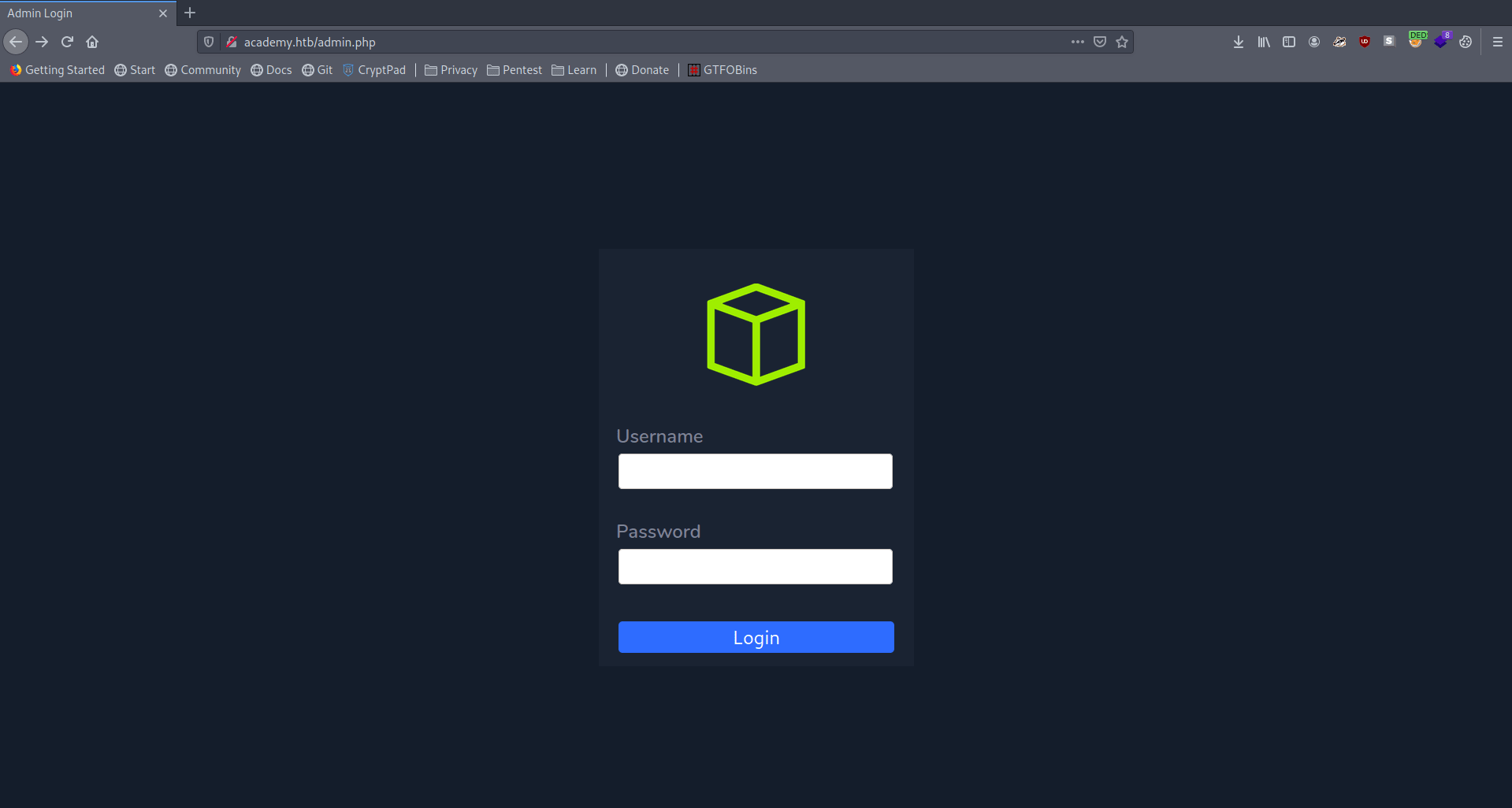Image resolution: width=1512 pixels, height=808 pixels.
Task: Open the GTFOBins bookmark
Action: pyautogui.click(x=722, y=70)
